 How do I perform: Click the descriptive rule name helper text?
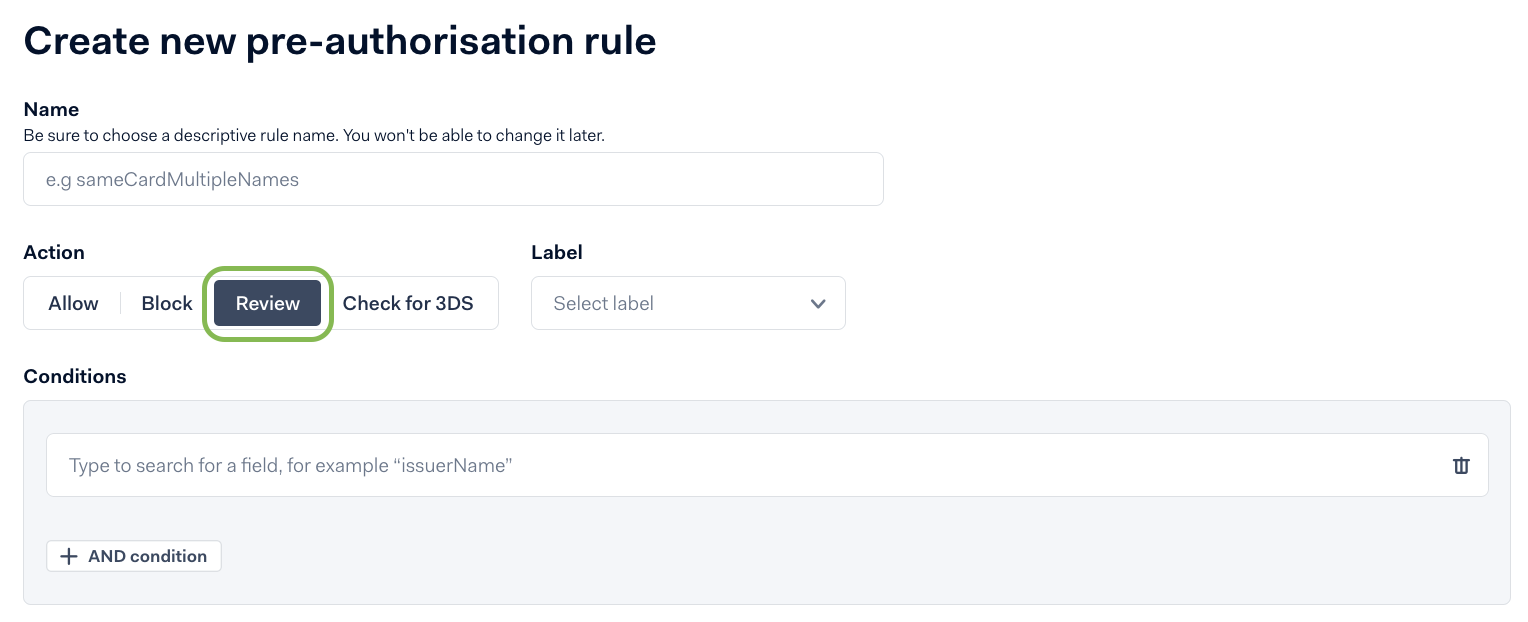pos(314,134)
